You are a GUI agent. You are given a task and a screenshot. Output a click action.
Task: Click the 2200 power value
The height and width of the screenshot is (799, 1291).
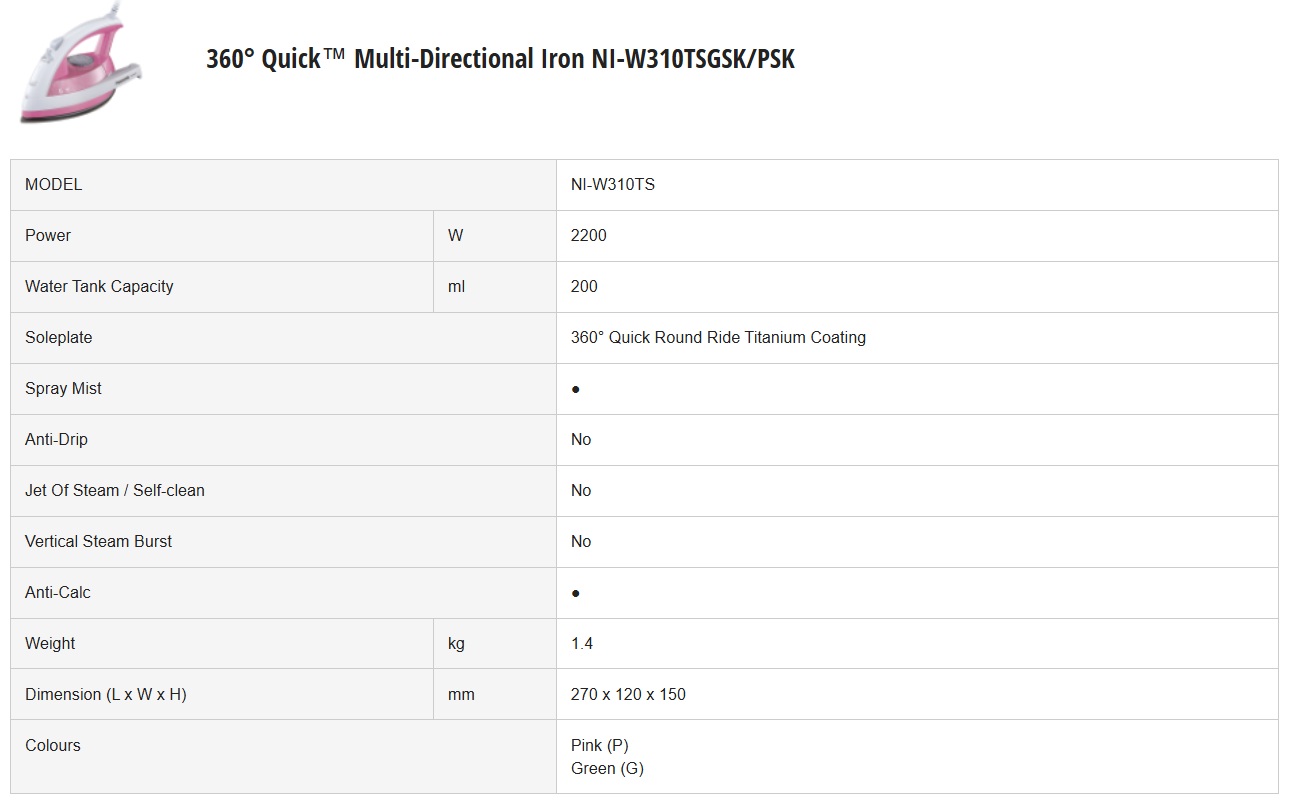tap(589, 236)
